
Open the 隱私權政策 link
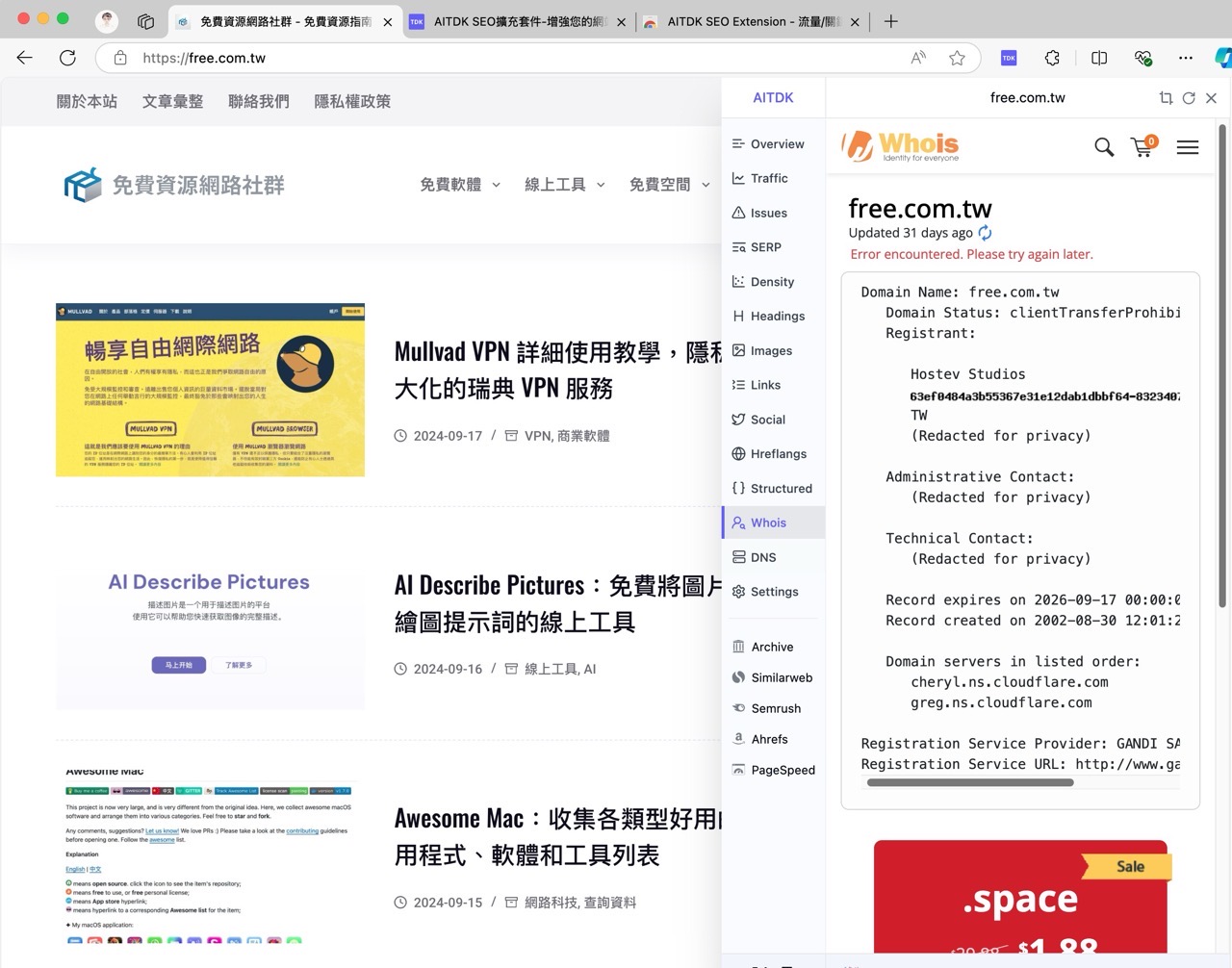click(352, 101)
